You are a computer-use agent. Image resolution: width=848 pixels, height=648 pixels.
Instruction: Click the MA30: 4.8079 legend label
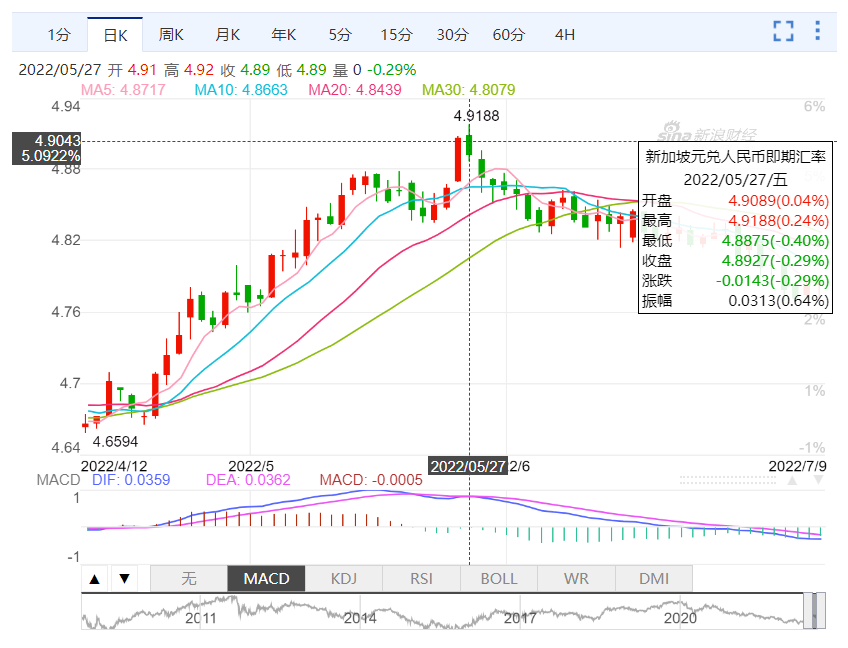click(469, 90)
